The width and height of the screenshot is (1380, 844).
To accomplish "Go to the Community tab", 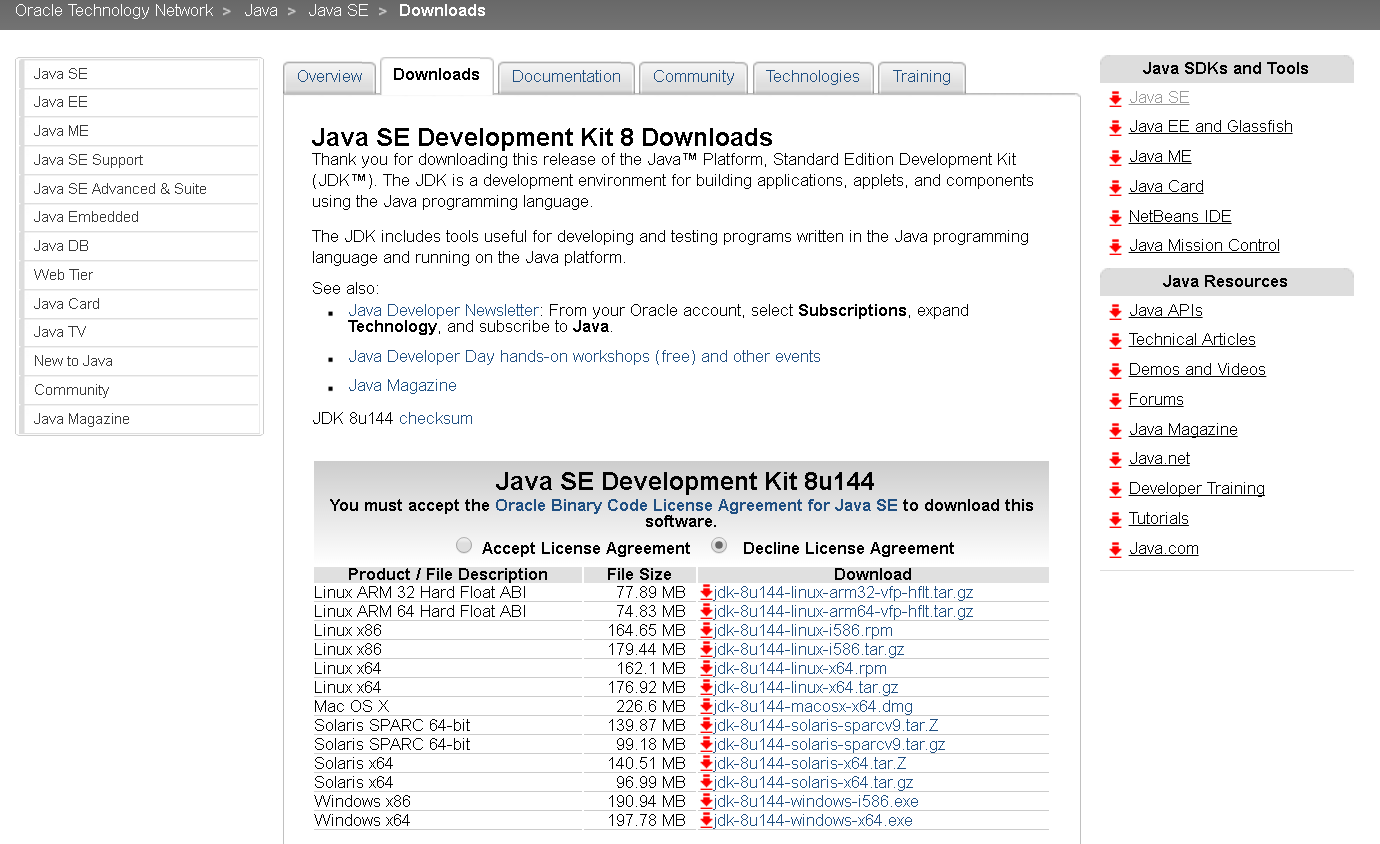I will click(693, 77).
